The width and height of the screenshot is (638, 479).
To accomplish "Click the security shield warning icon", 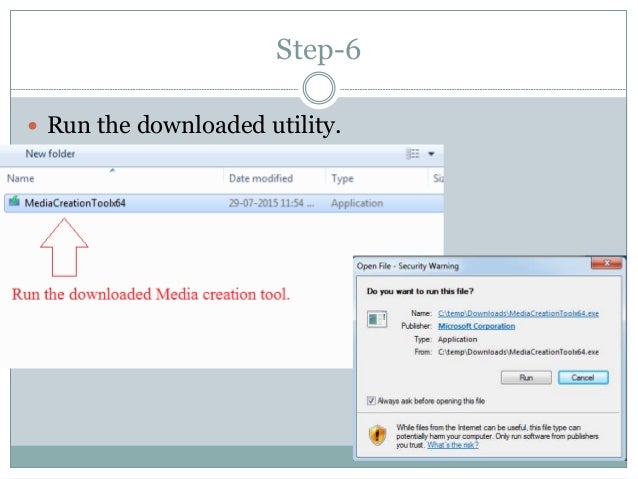I will click(x=377, y=435).
